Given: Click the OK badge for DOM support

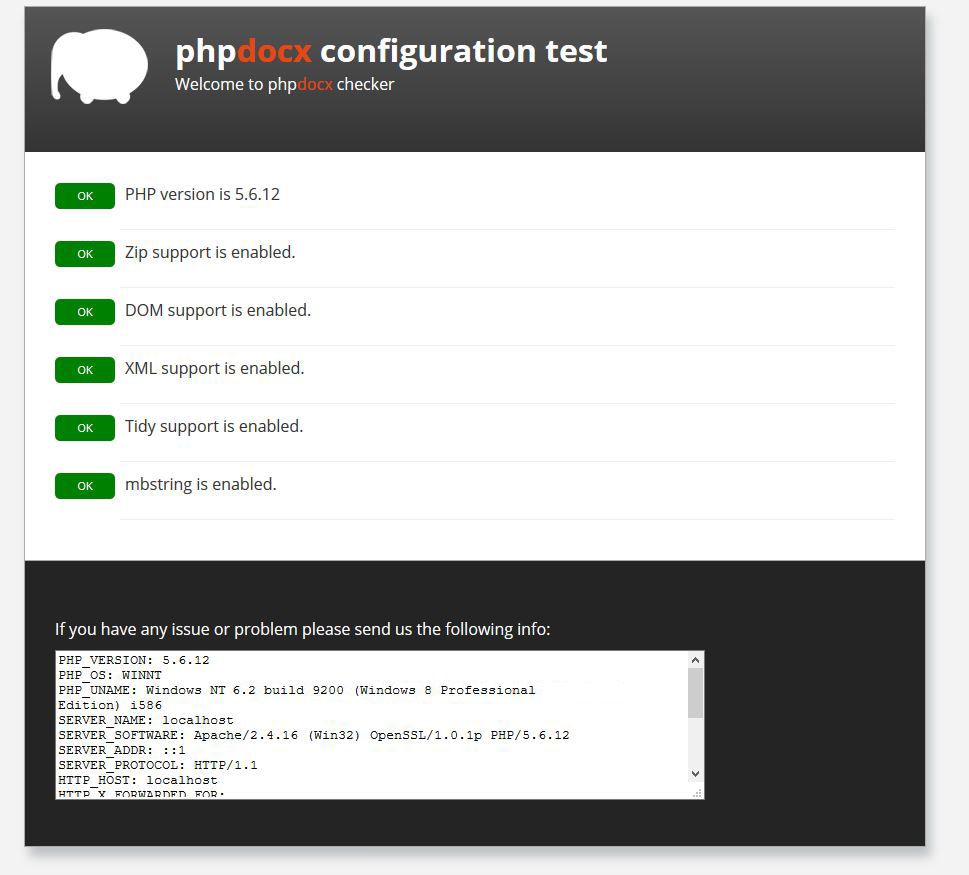Looking at the screenshot, I should click(85, 312).
